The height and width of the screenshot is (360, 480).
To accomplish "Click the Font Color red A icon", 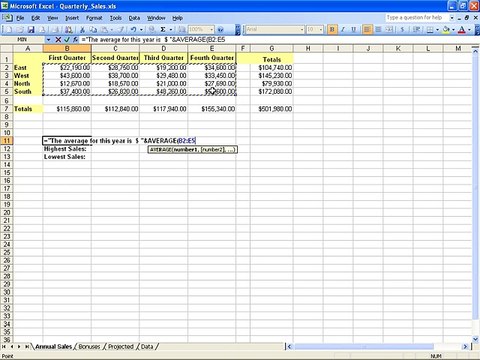I will (x=462, y=30).
